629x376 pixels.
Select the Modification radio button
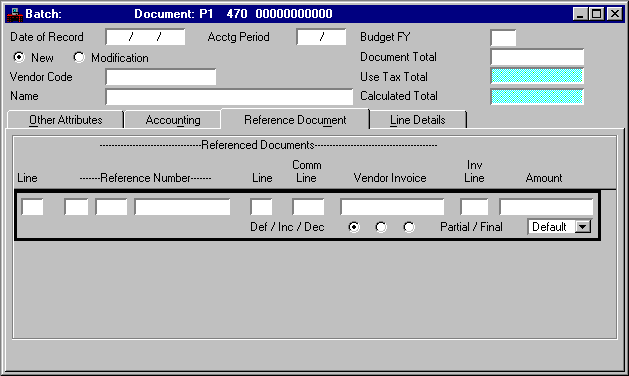click(x=79, y=57)
